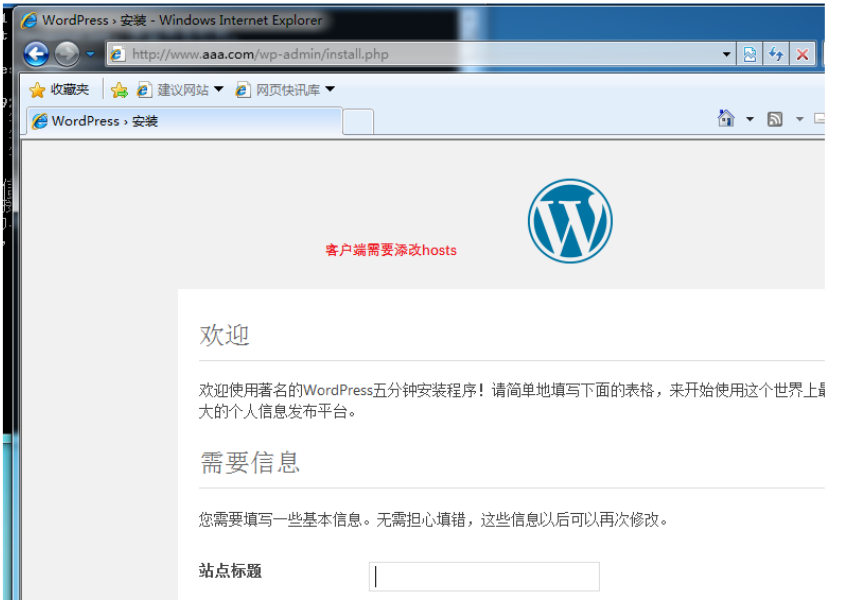This screenshot has width=847, height=605.
Task: Click the browser Forward arrow button
Action: tap(67, 54)
